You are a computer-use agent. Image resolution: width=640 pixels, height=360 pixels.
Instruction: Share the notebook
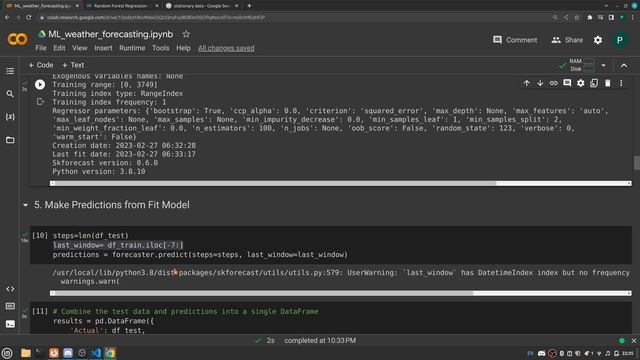point(567,40)
